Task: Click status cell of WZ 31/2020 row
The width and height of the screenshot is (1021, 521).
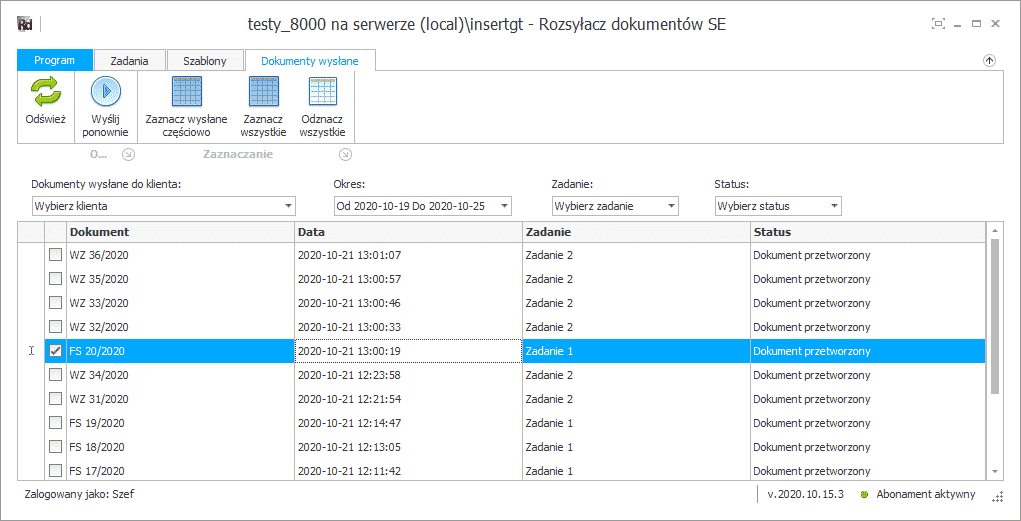Action: point(868,399)
